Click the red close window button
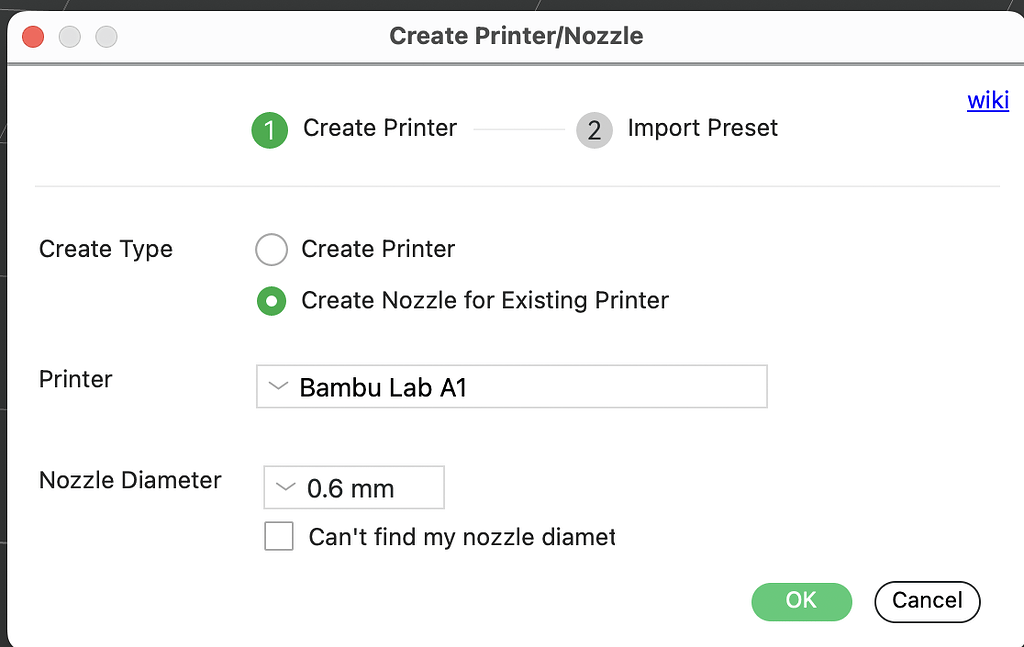This screenshot has width=1024, height=647. 33,37
